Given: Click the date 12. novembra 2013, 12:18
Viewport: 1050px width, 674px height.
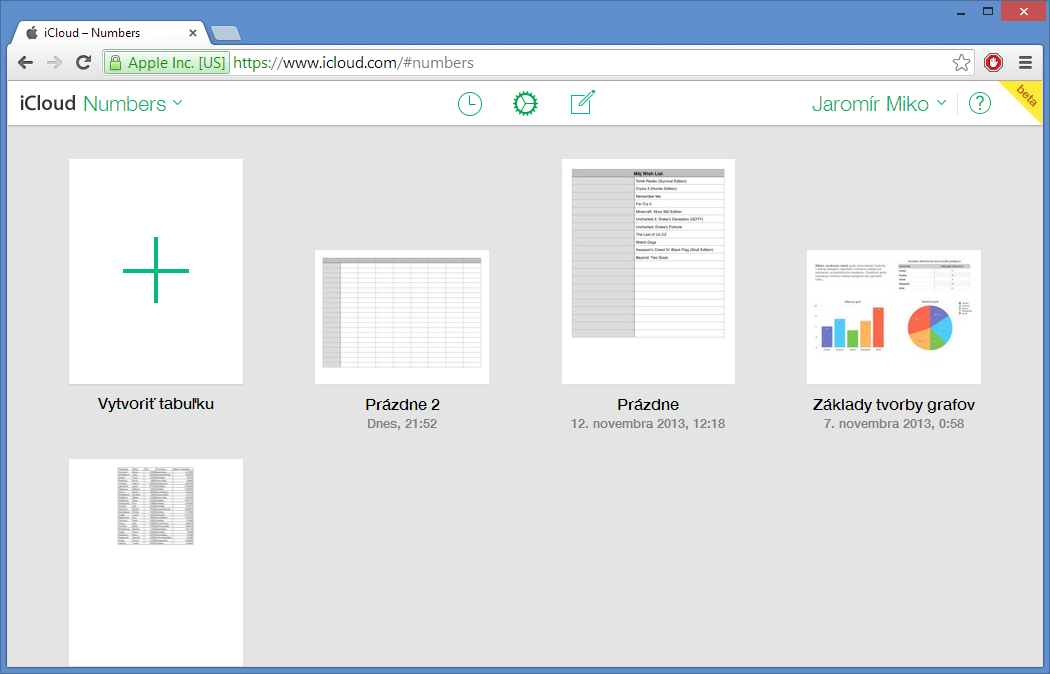Looking at the screenshot, I should tap(648, 424).
